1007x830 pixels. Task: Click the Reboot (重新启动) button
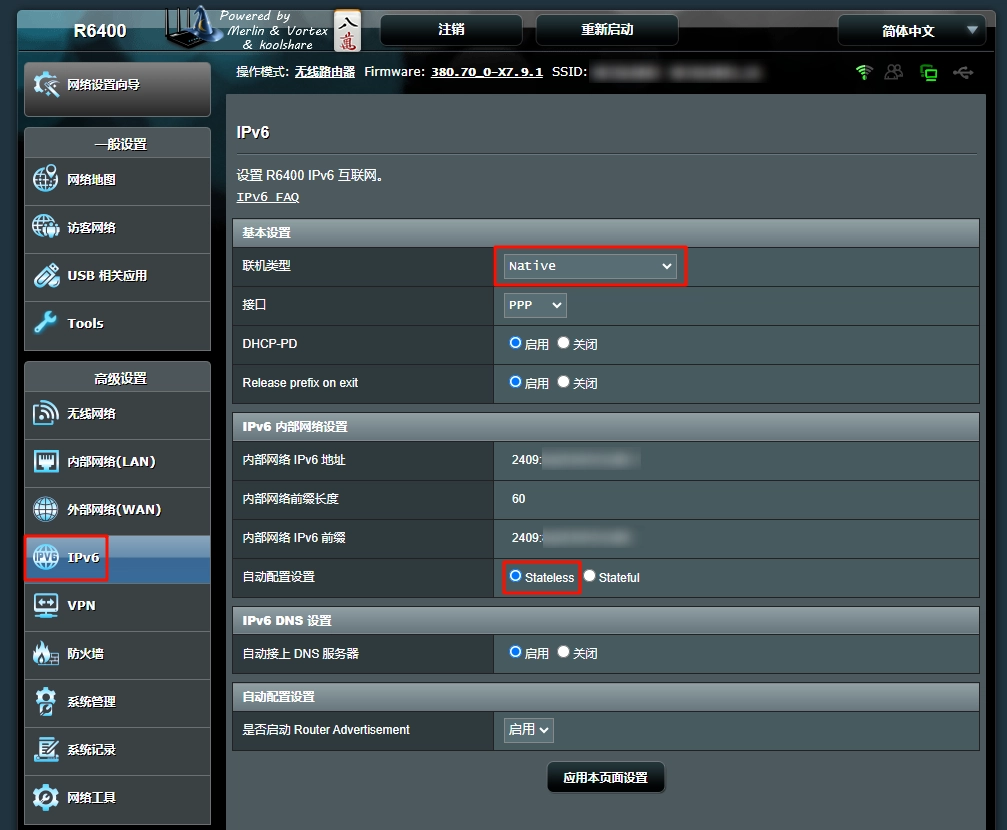click(x=607, y=30)
